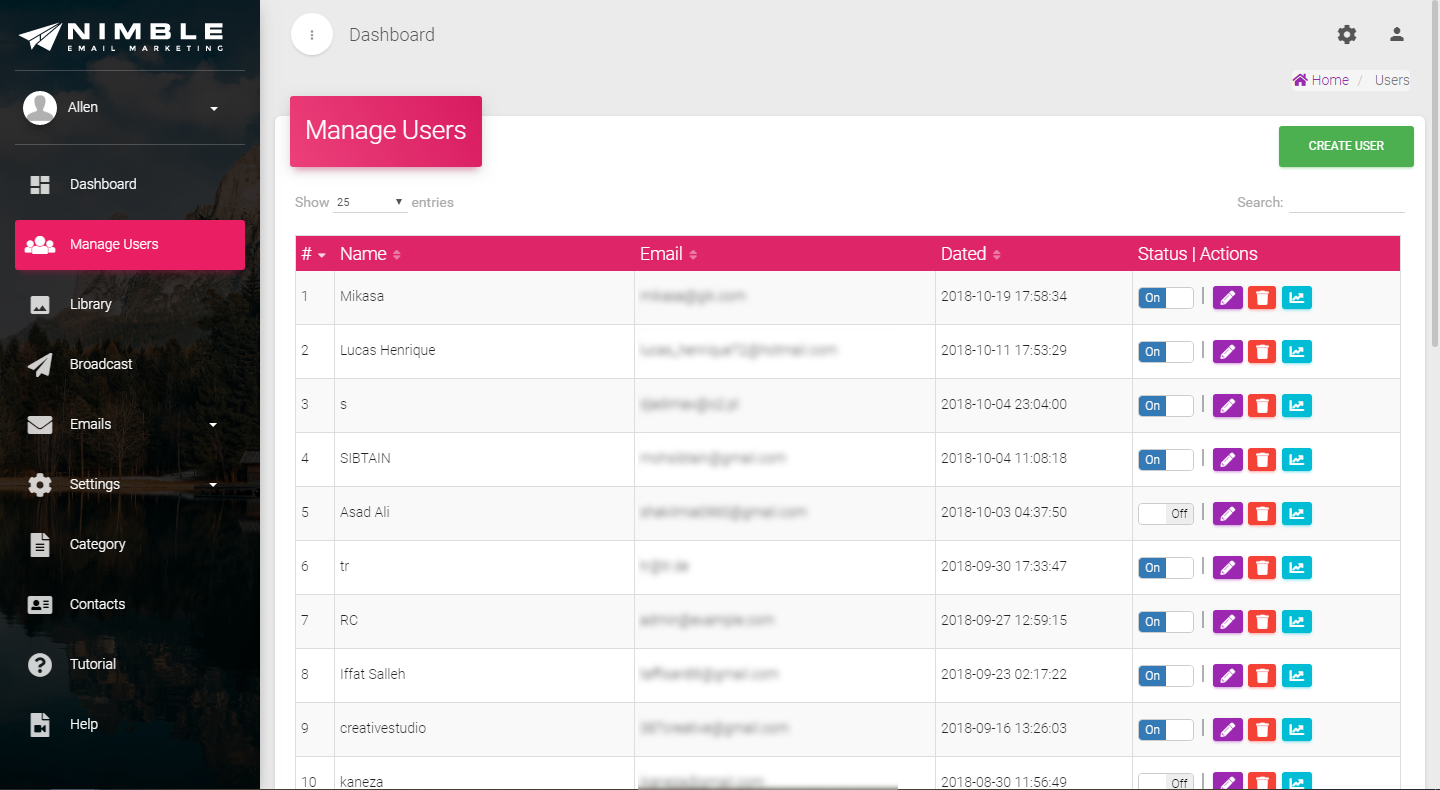Click the settings gear icon in top bar
The width and height of the screenshot is (1440, 790).
pos(1347,35)
